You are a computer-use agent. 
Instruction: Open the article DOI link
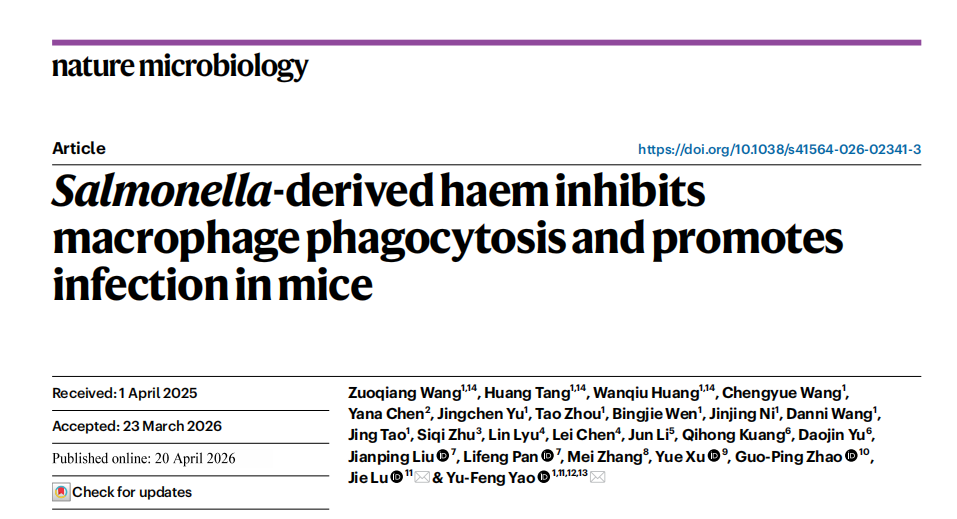point(779,149)
